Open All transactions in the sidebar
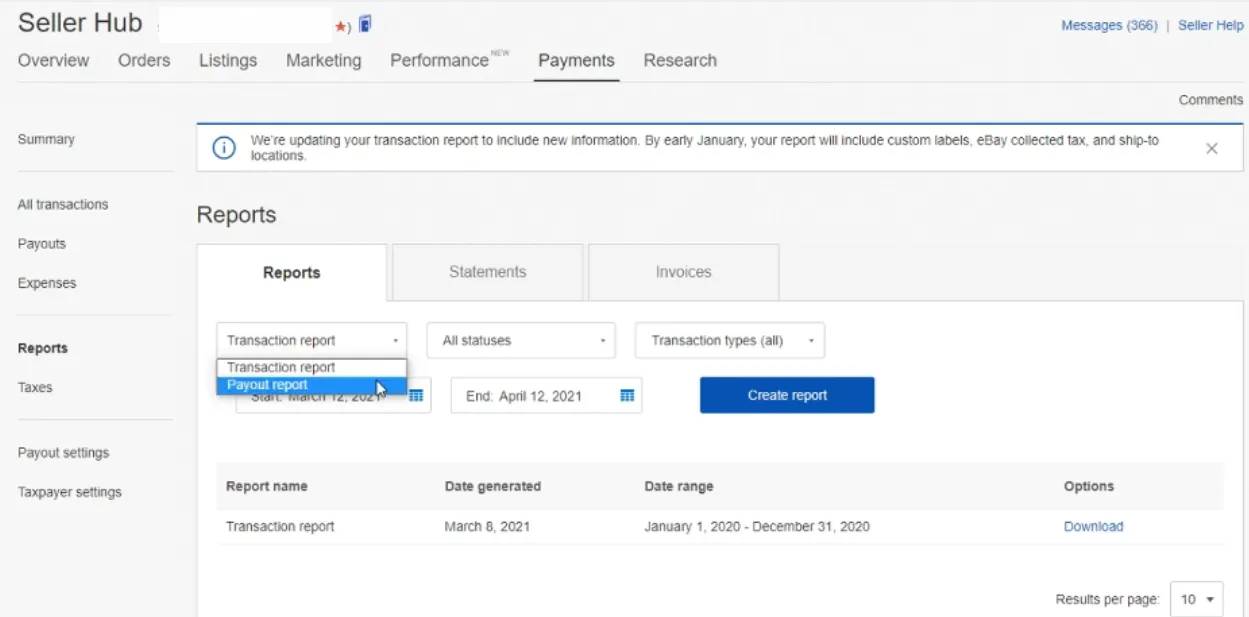 pos(63,204)
